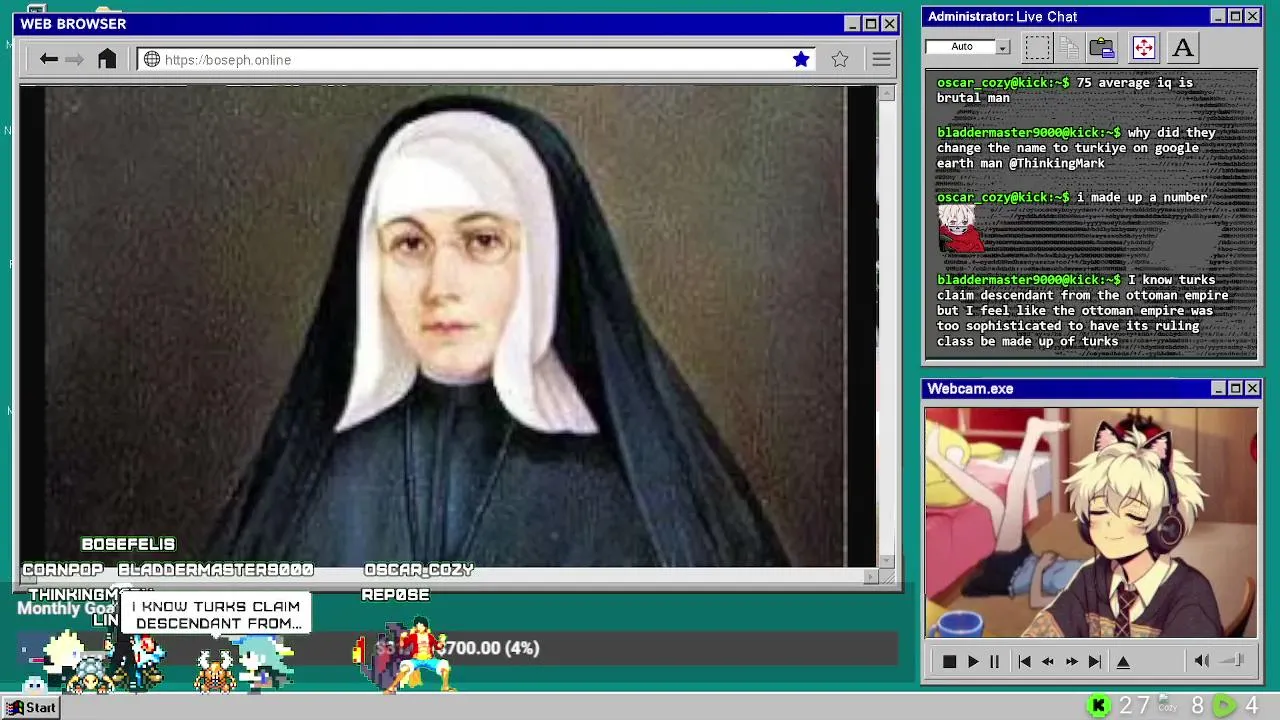Click the volume slider in Webcam.exe
1280x720 pixels.
coord(1234,660)
